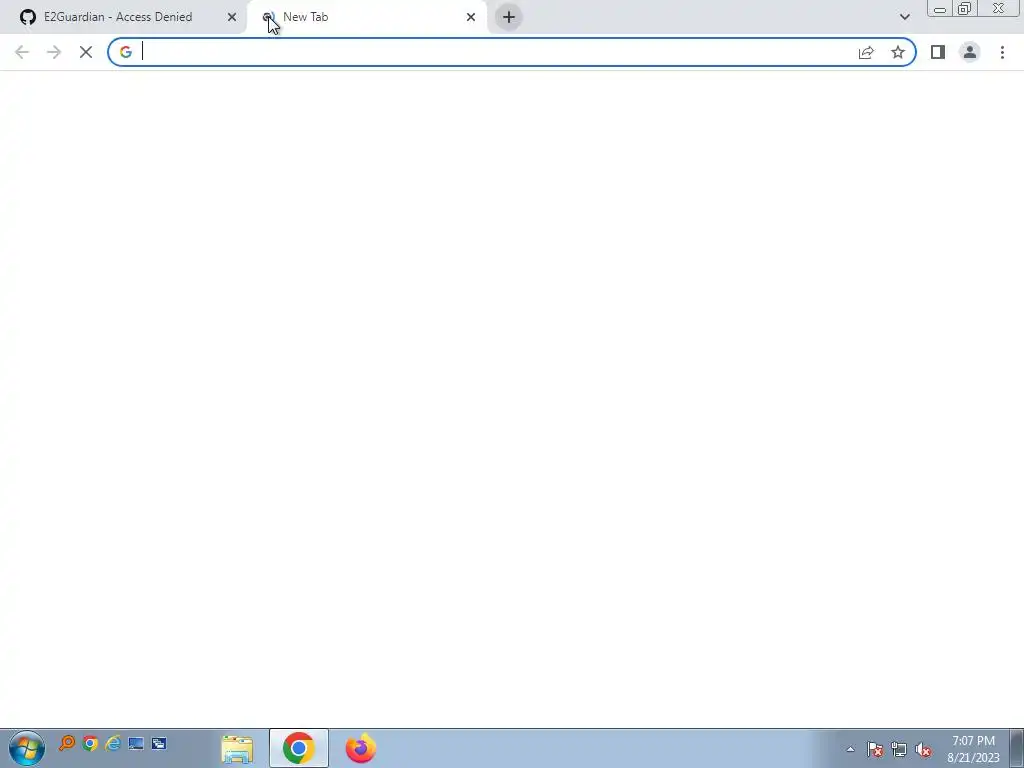Launch Internet Explorer from quick launch
This screenshot has height=768, width=1024.
click(113, 743)
